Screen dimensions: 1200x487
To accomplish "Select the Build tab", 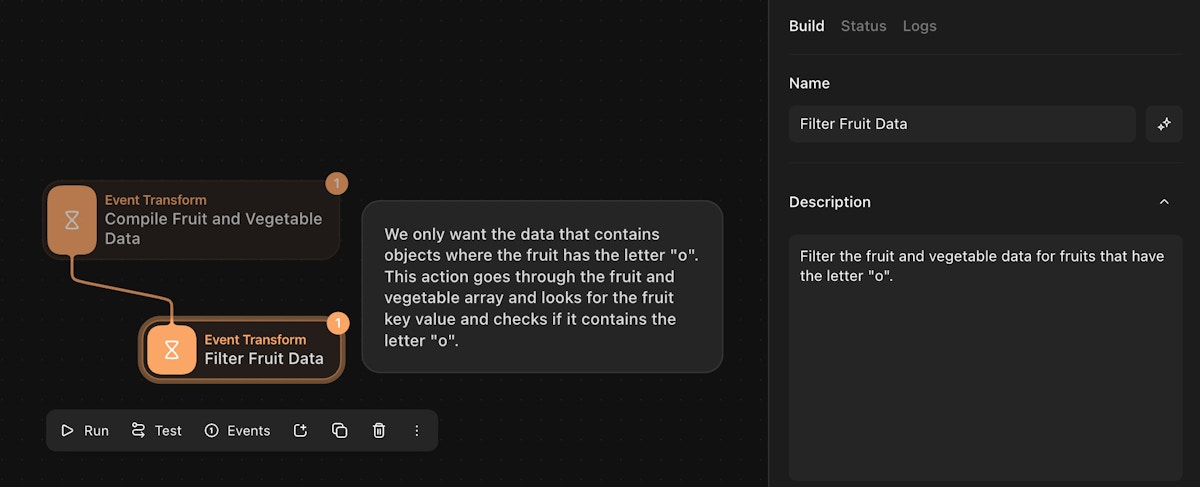I will [x=806, y=26].
